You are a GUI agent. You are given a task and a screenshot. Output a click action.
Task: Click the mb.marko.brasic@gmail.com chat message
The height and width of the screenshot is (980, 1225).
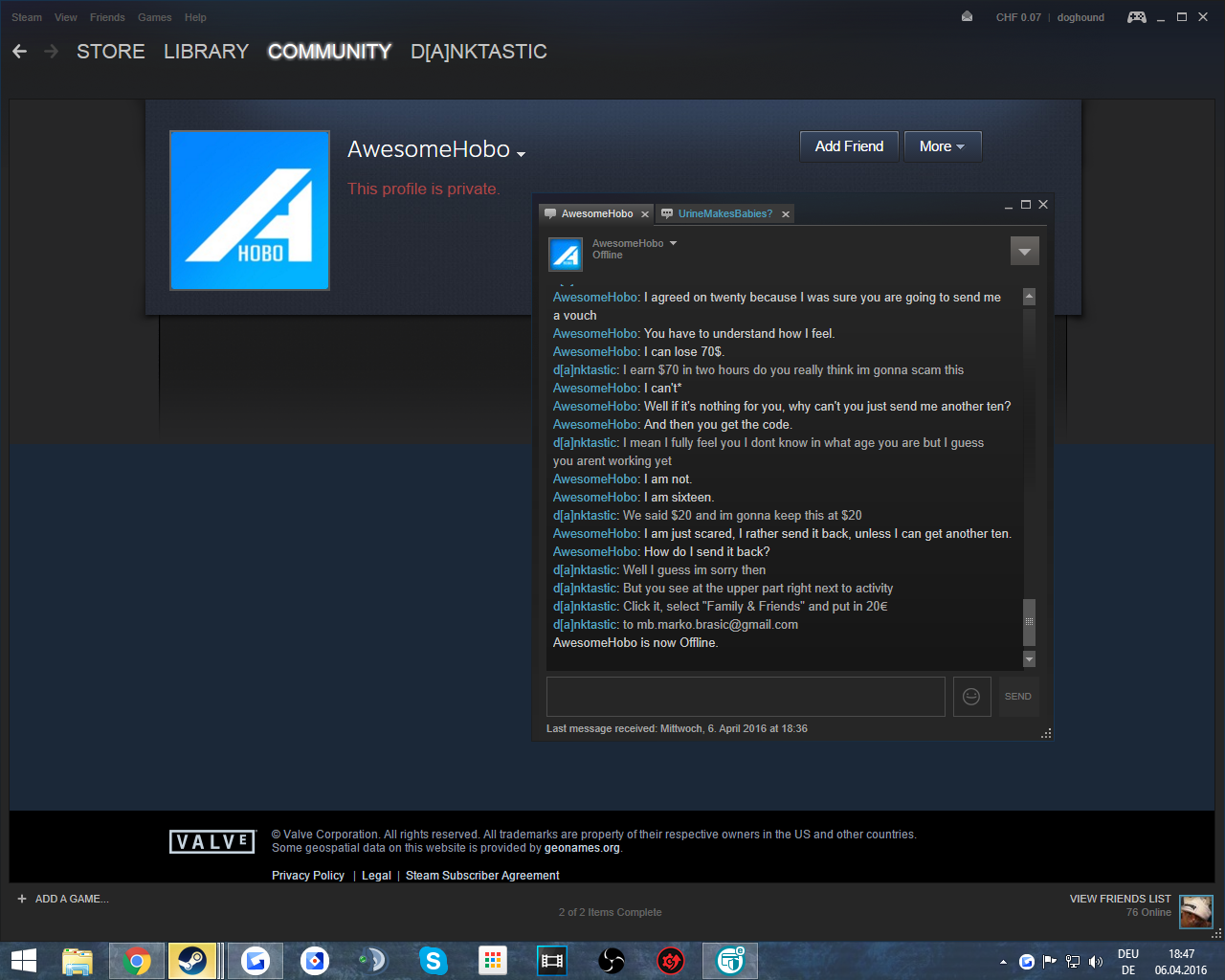(676, 625)
